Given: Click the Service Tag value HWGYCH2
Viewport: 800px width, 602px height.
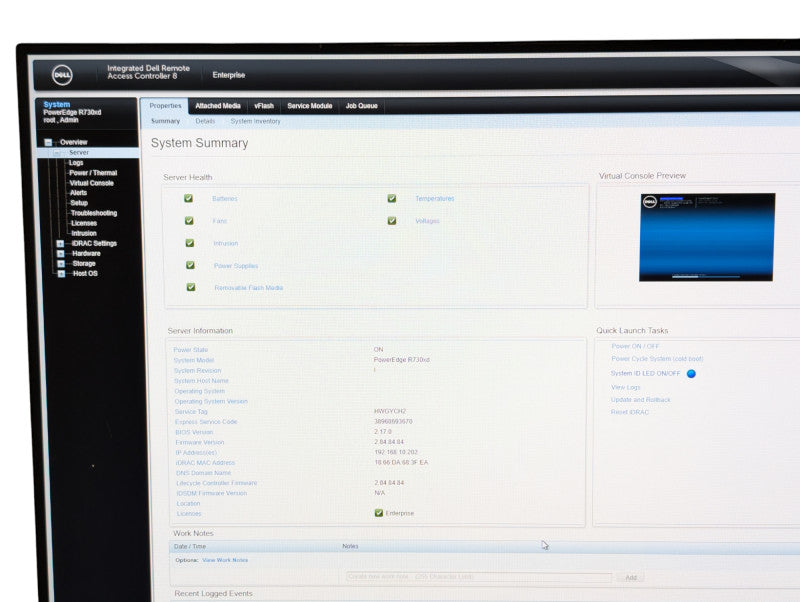Looking at the screenshot, I should coord(390,411).
